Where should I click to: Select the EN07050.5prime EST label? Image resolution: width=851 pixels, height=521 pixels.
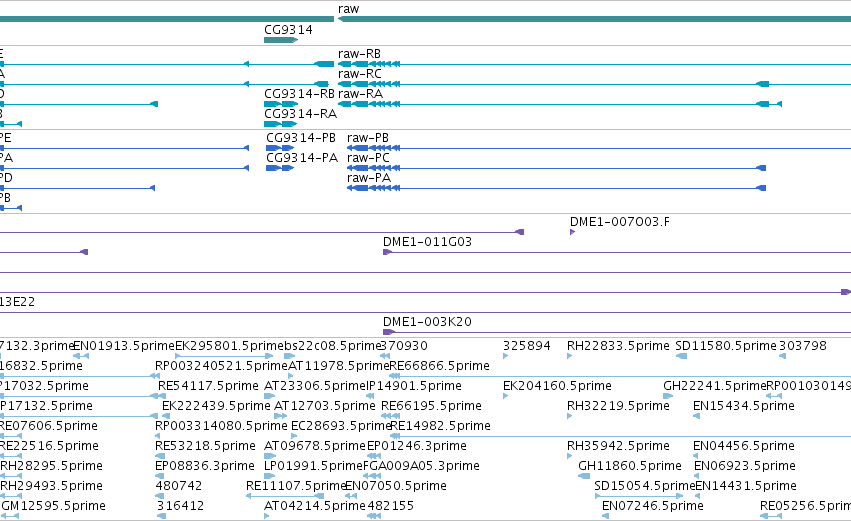click(396, 486)
